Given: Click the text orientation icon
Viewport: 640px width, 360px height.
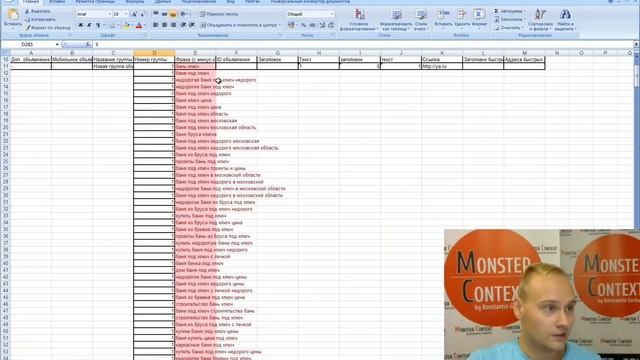Looking at the screenshot, I should pos(183,14).
